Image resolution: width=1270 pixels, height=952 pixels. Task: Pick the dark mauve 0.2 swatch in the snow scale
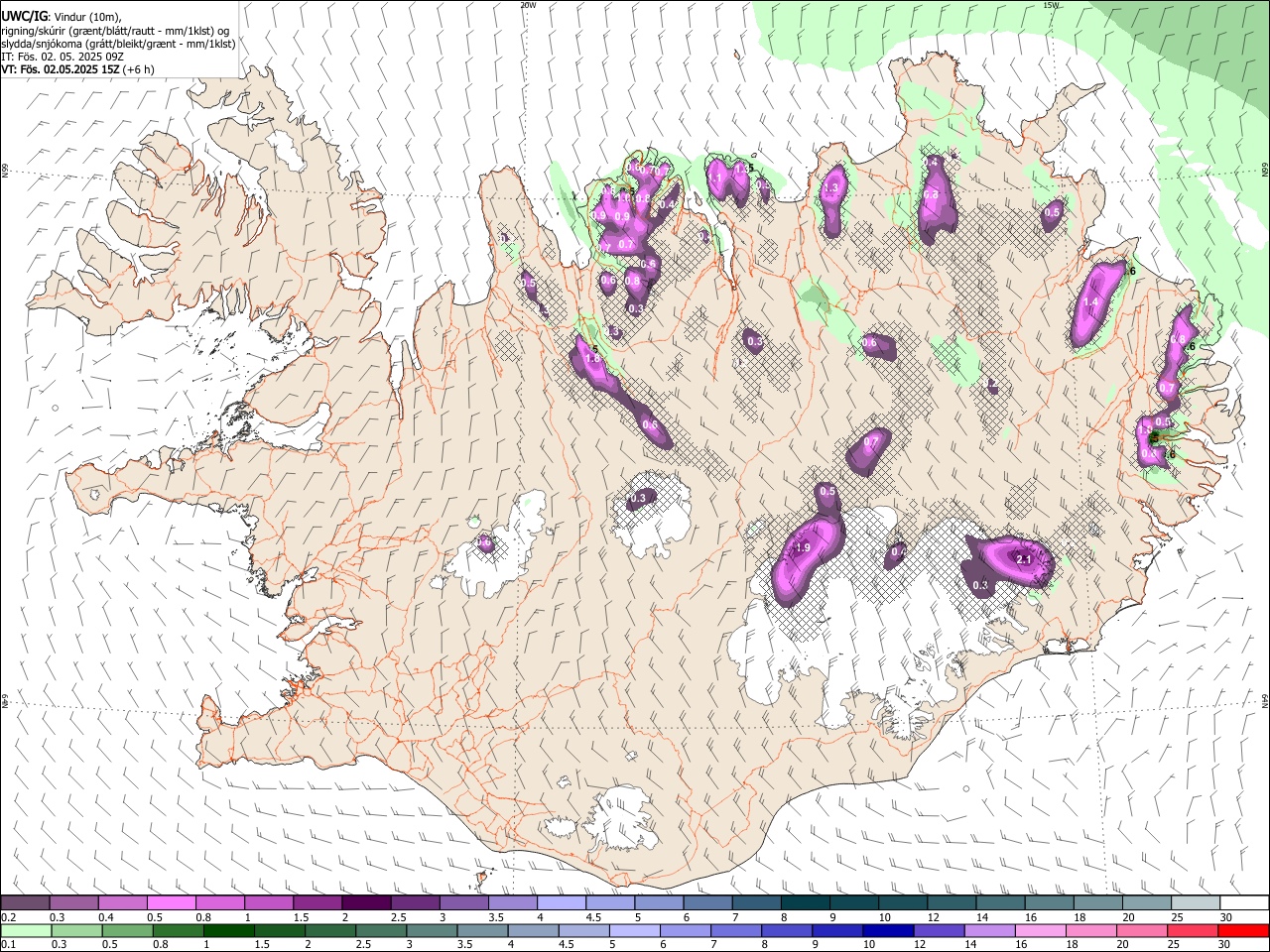point(25,903)
